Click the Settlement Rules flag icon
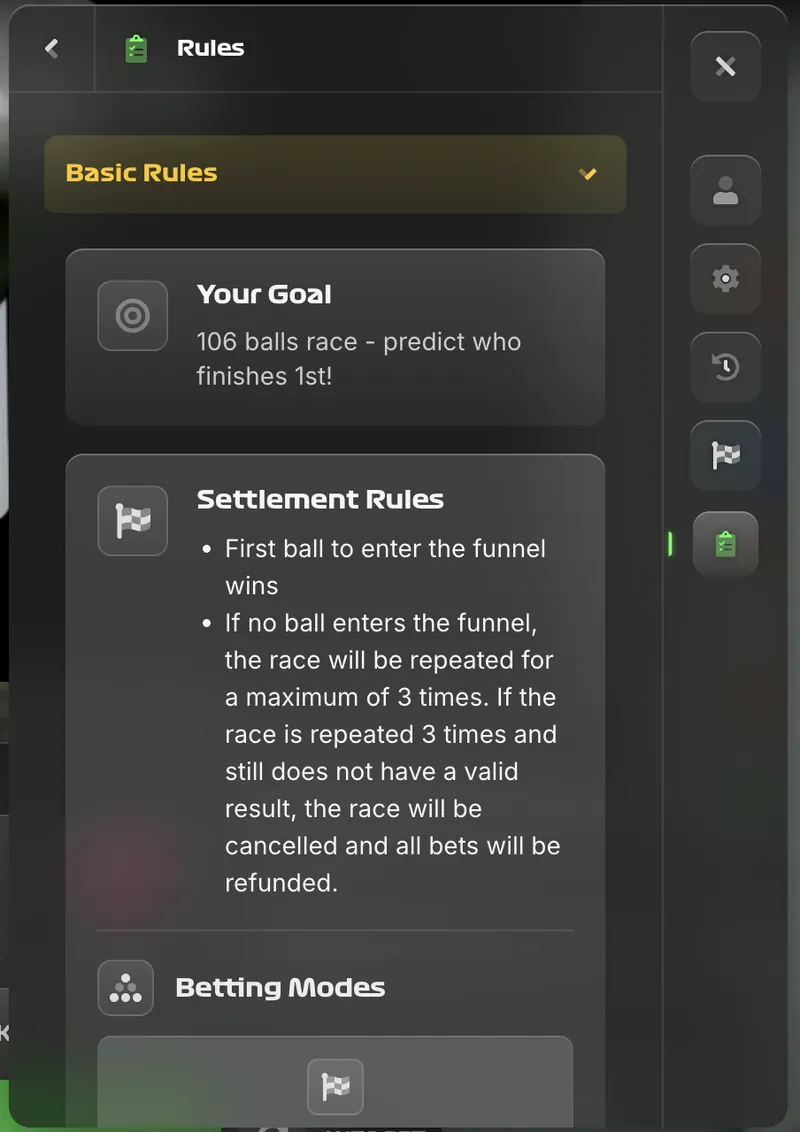800x1132 pixels. pos(132,520)
